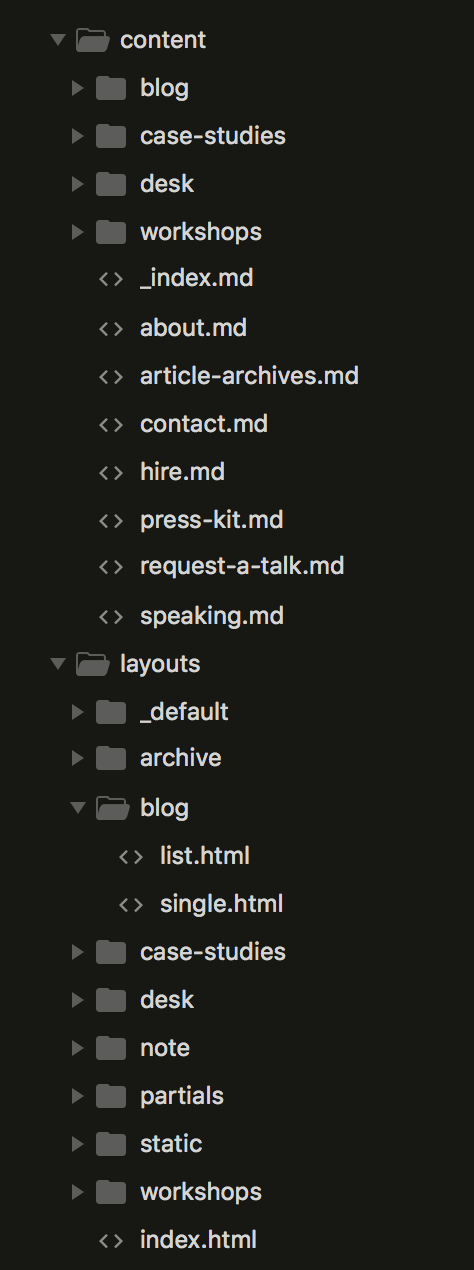
Task: Click the file icon next to single.html
Action: coord(131,904)
